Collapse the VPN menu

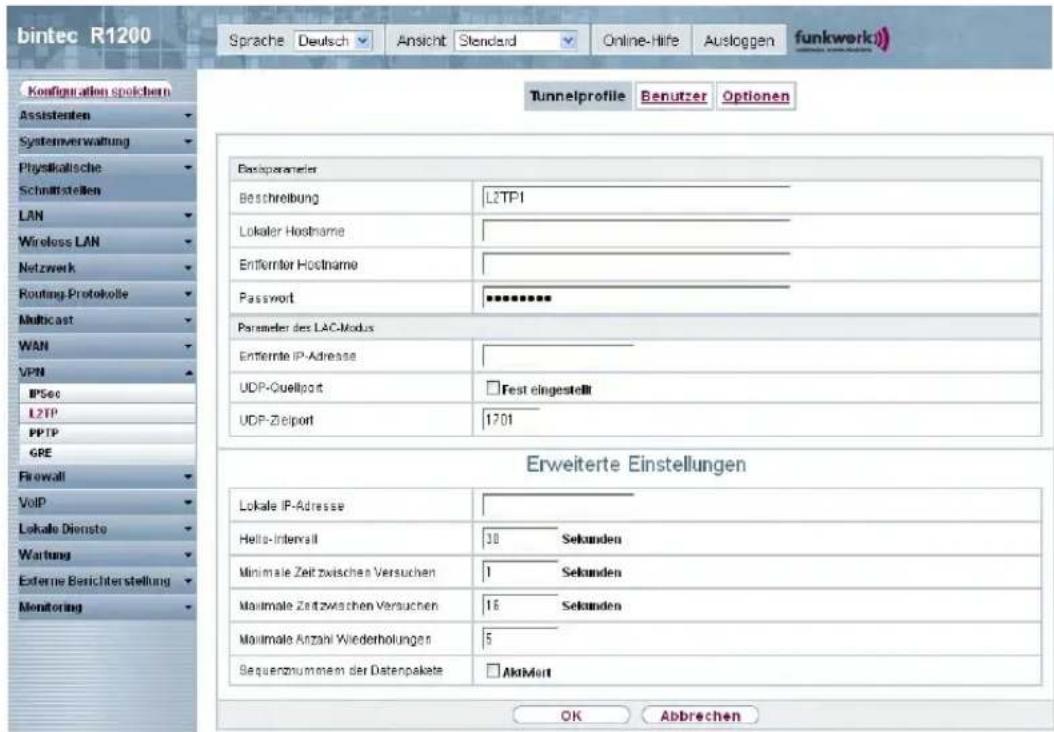click(x=106, y=372)
